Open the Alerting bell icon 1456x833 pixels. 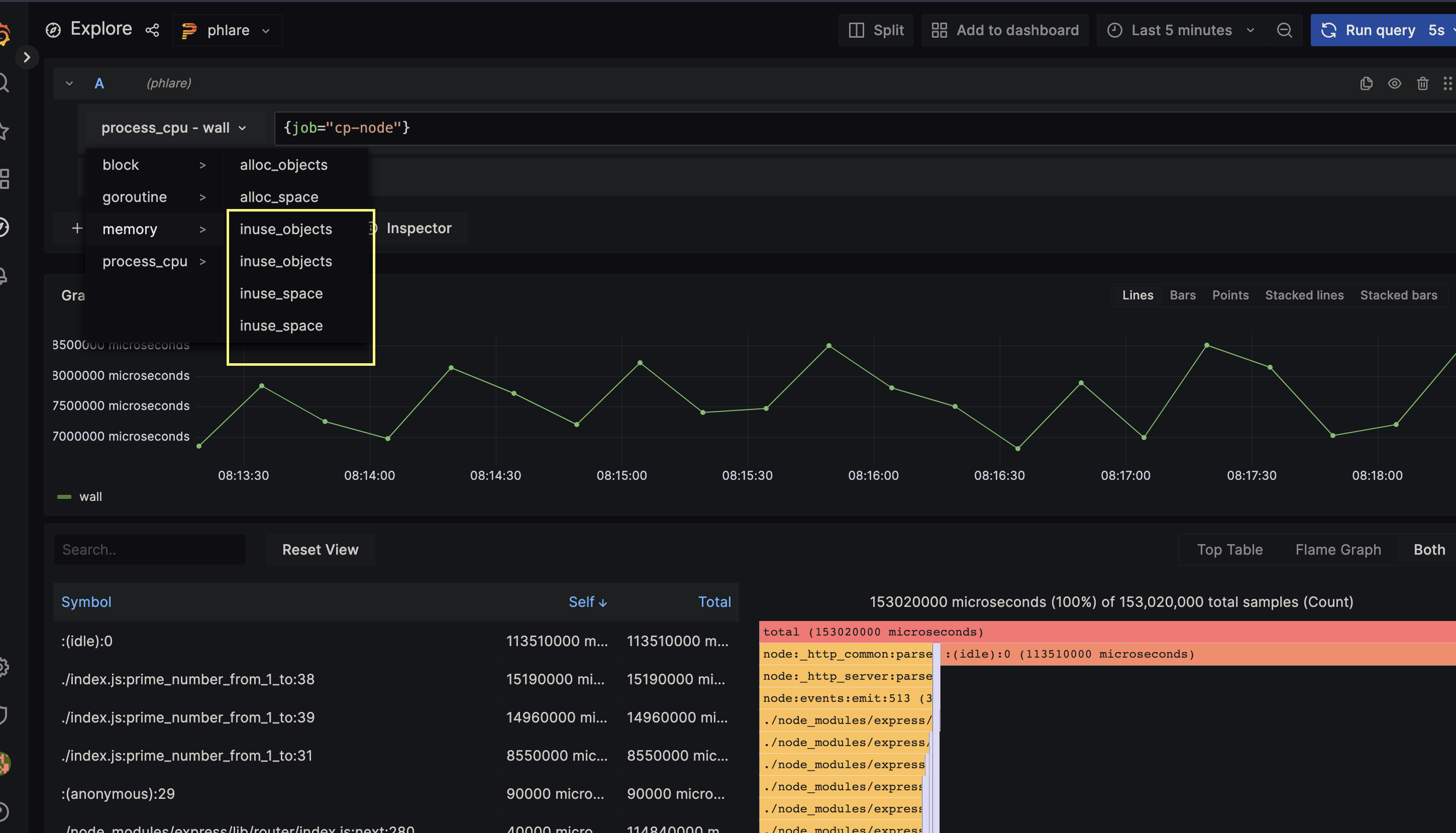(4, 276)
